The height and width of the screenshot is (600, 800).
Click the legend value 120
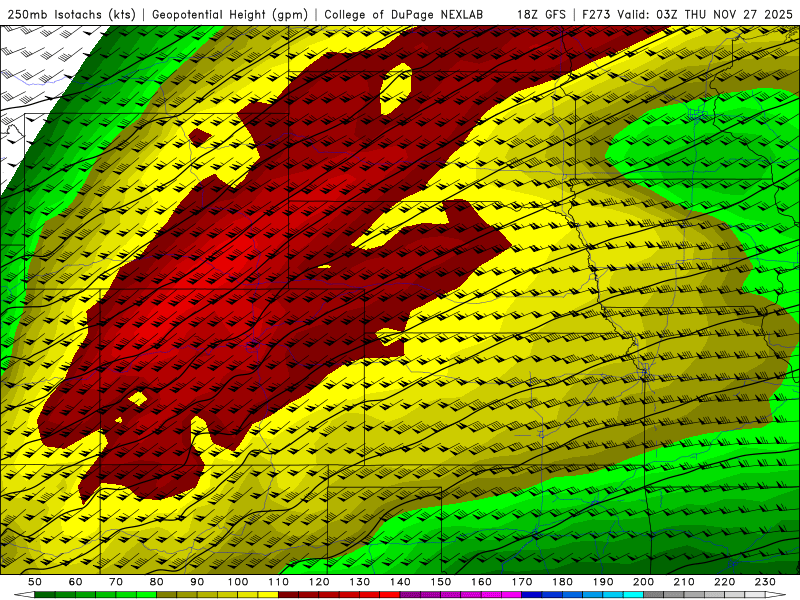pos(319,582)
